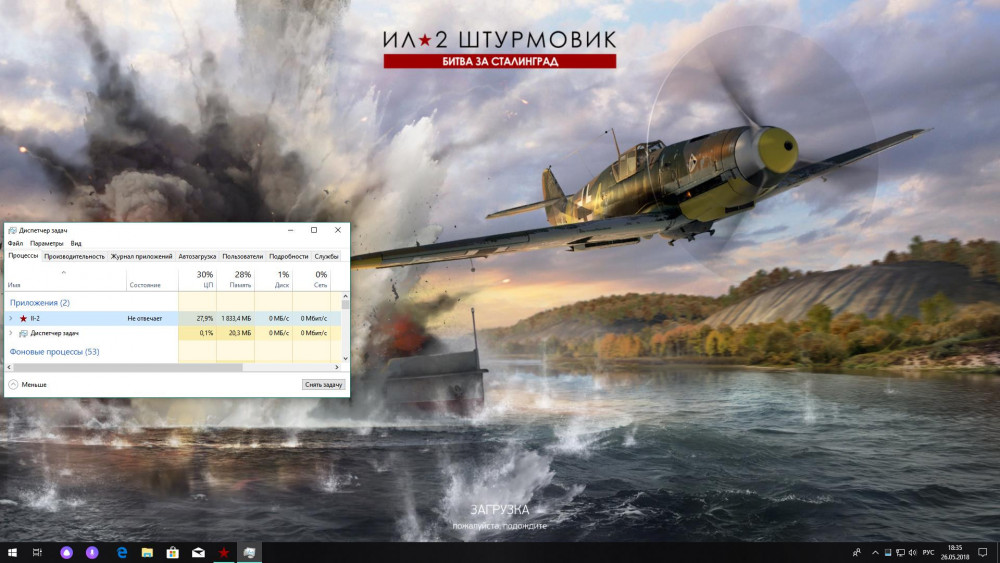The width and height of the screenshot is (1000, 563).
Task: Open File Explorer from the taskbar
Action: [147, 552]
